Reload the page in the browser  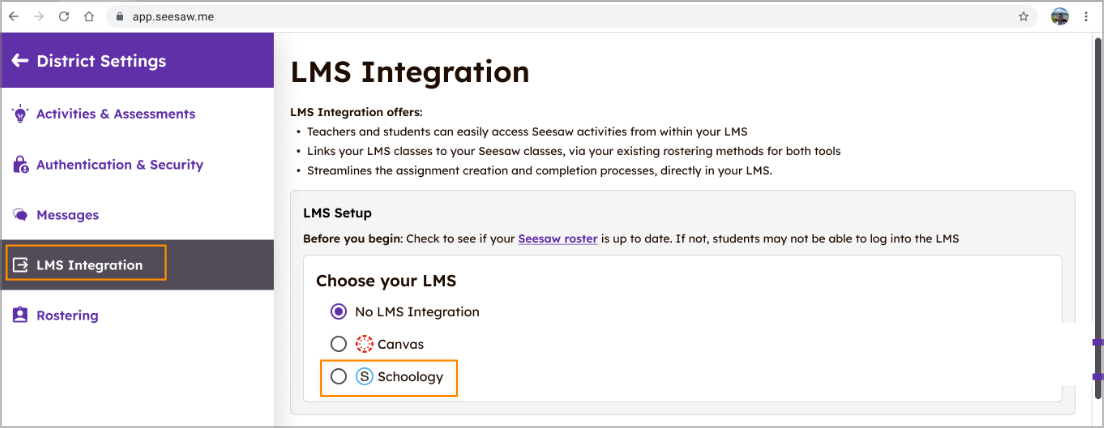pyautogui.click(x=64, y=16)
